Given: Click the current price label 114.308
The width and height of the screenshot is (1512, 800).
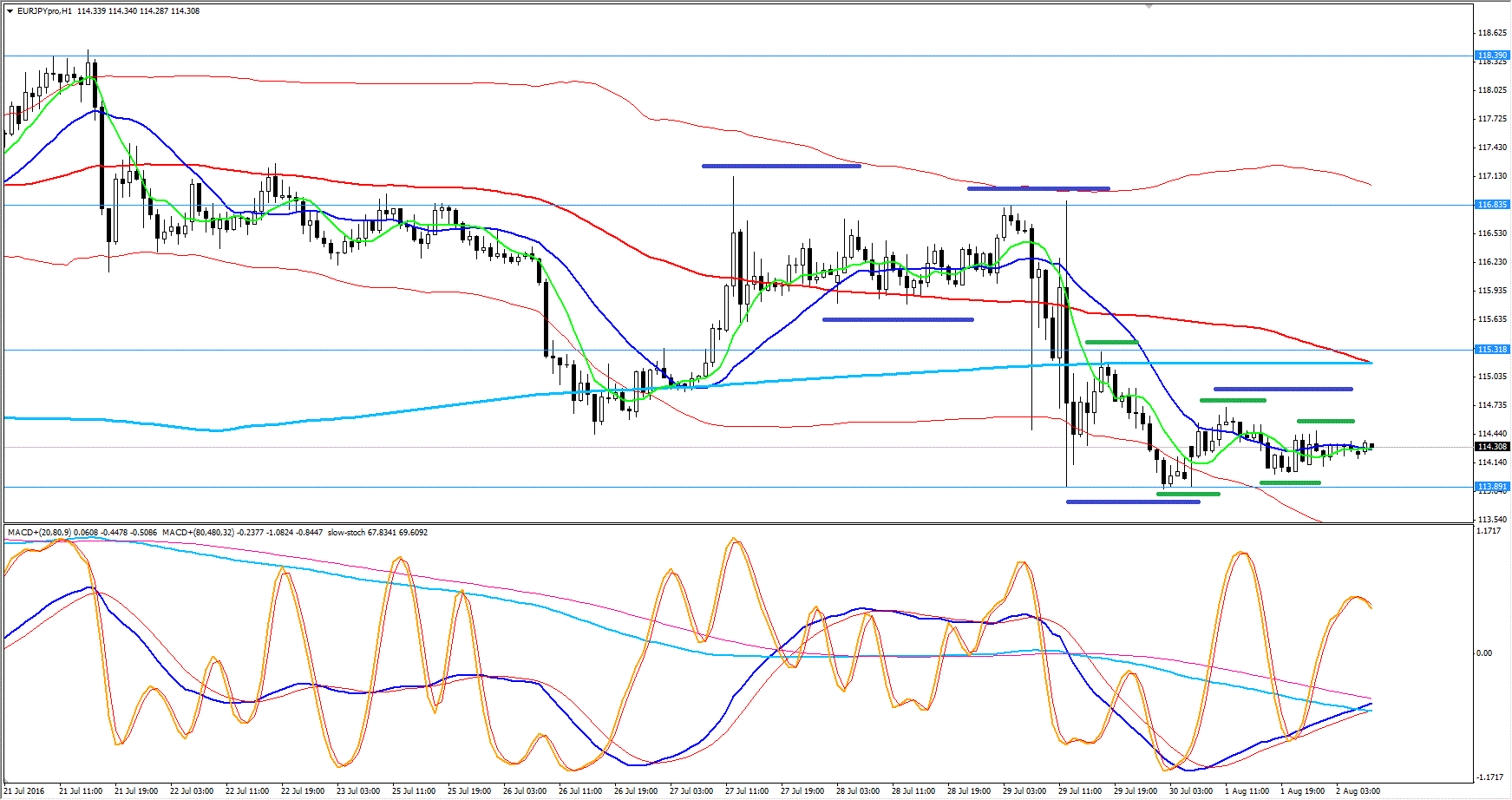Looking at the screenshot, I should coord(1492,447).
